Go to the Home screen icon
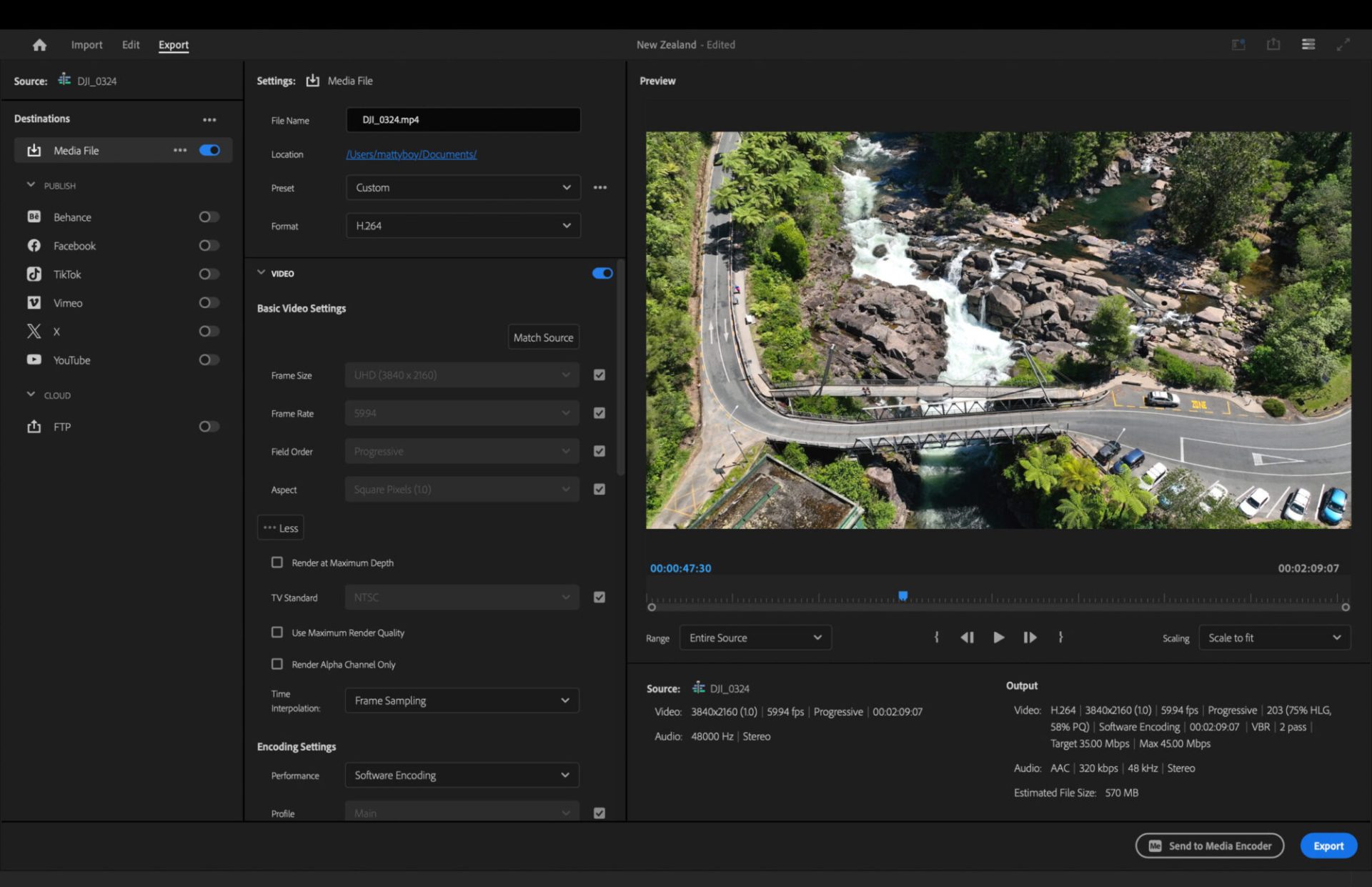Image resolution: width=1372 pixels, height=887 pixels. (x=39, y=45)
